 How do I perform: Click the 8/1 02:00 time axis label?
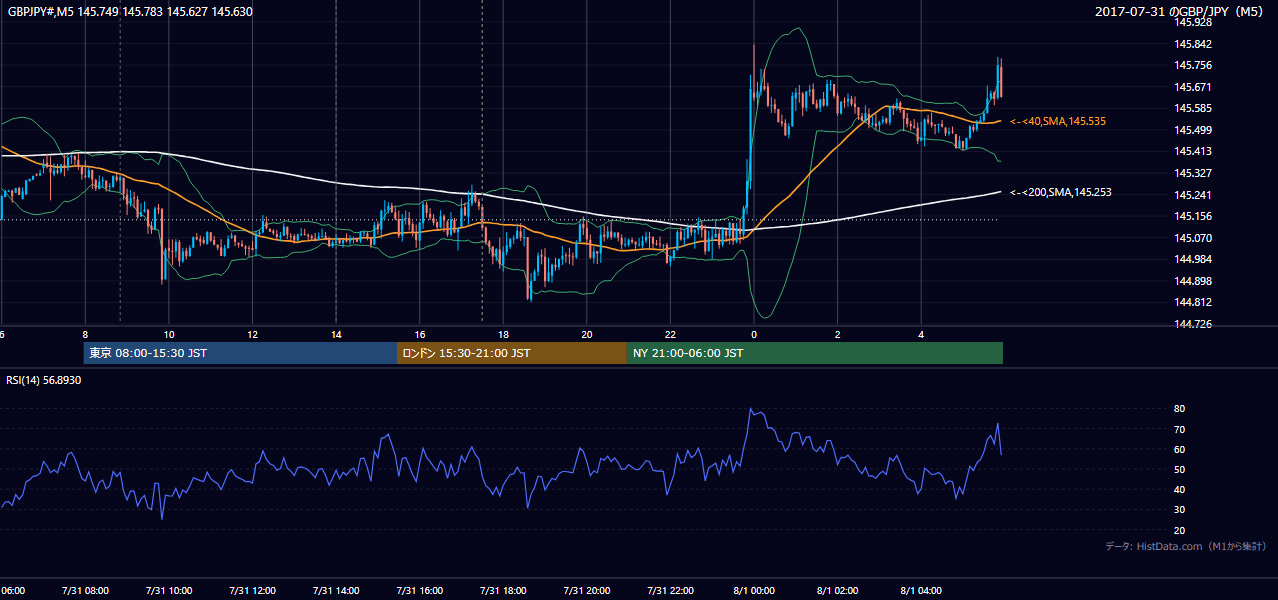pyautogui.click(x=838, y=591)
